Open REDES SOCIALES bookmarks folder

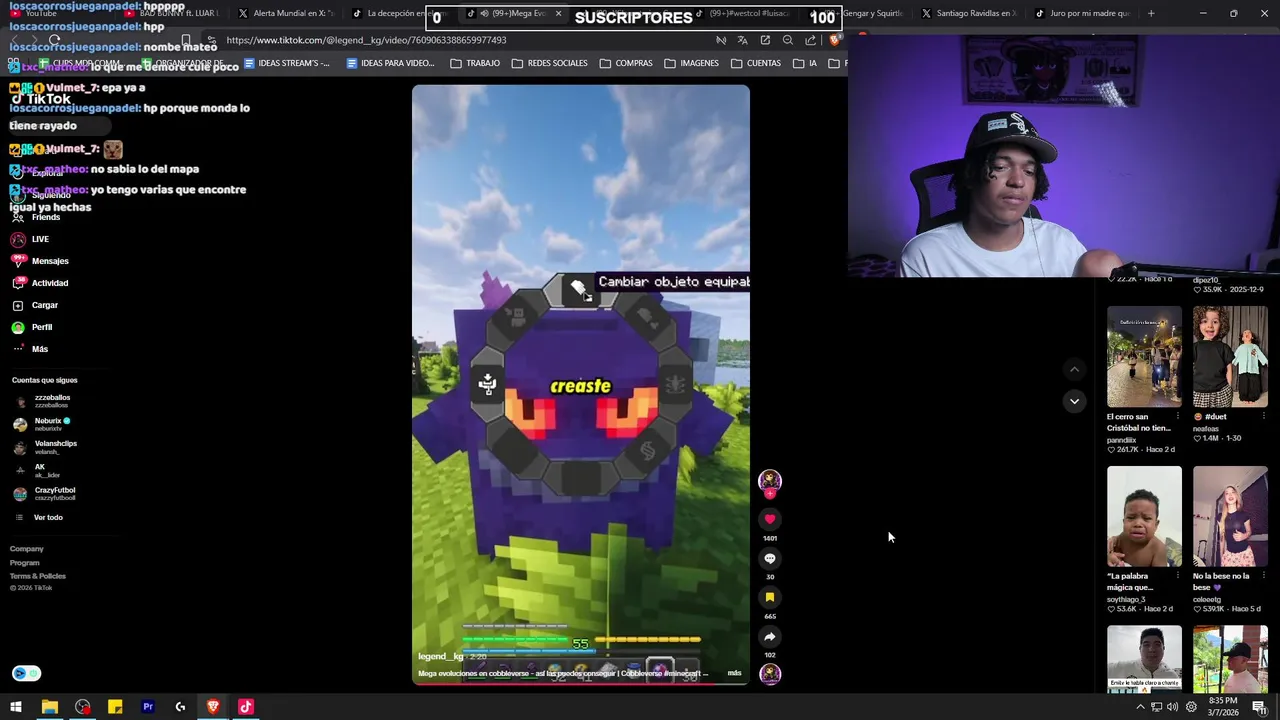point(549,63)
